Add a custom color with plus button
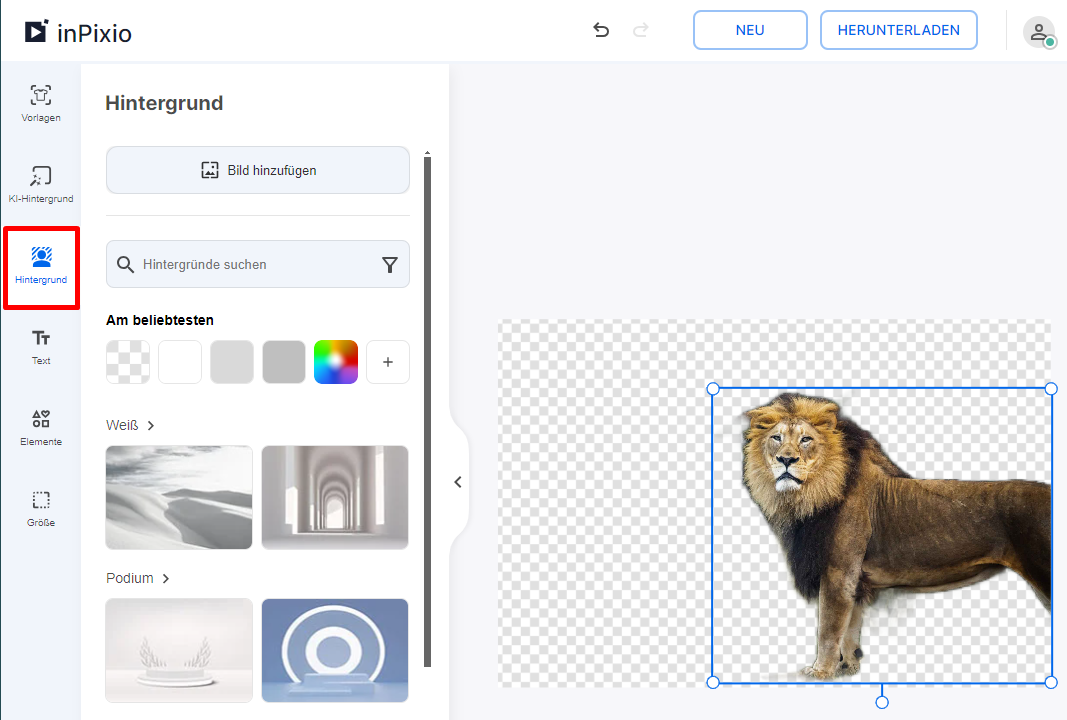The width and height of the screenshot is (1067, 720). [x=388, y=362]
